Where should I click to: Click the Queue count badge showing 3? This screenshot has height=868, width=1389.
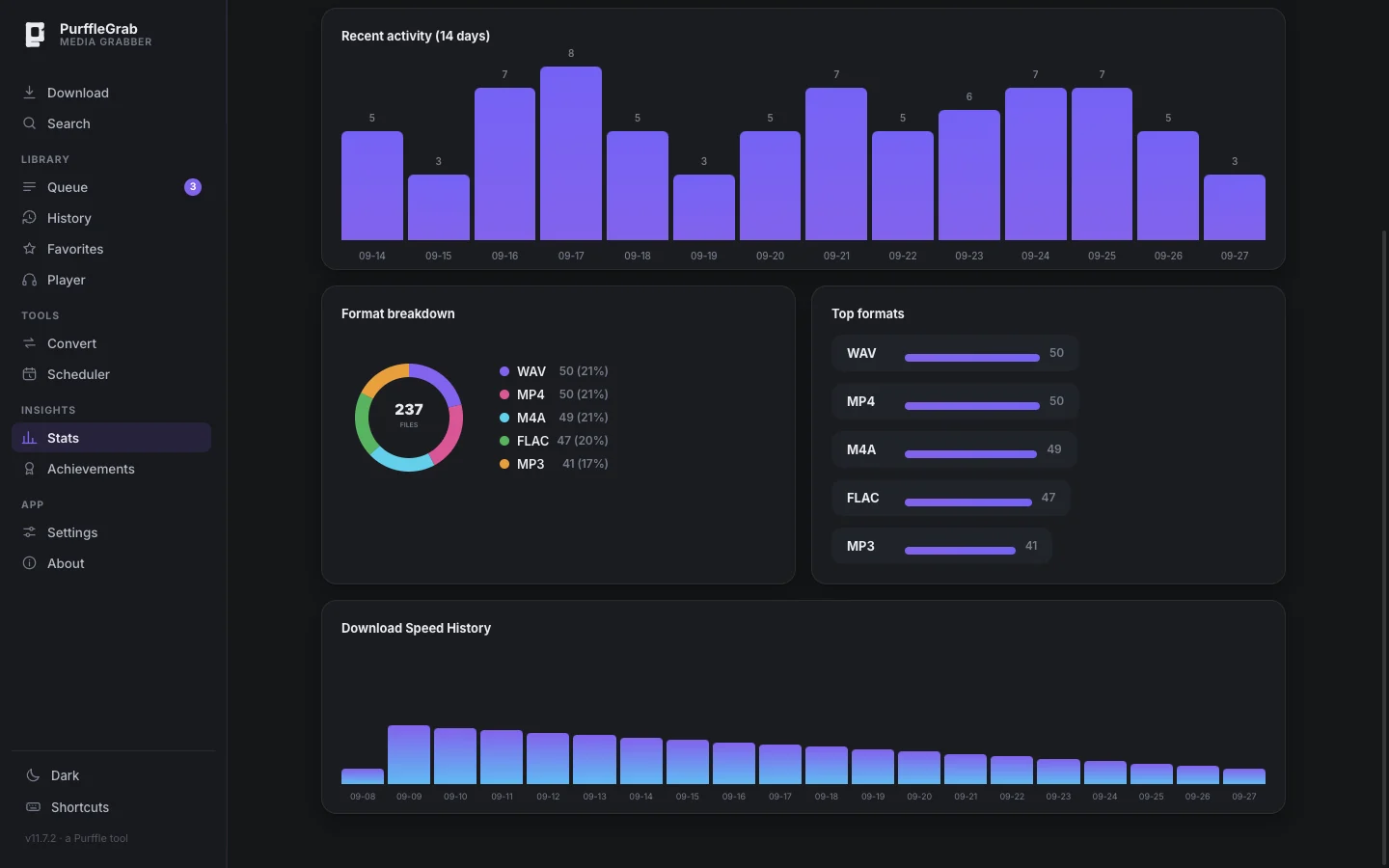(x=193, y=187)
